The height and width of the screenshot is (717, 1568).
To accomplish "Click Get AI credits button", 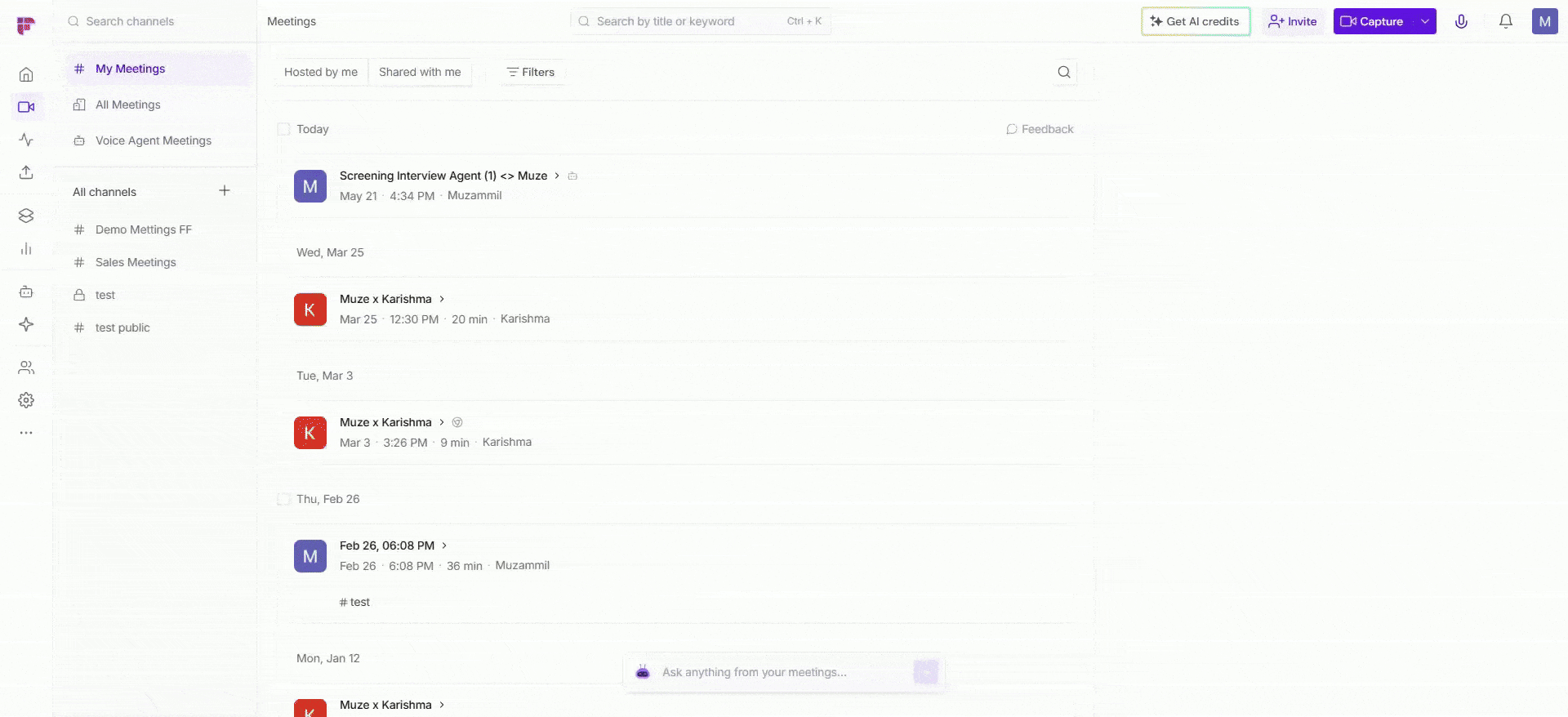I will [x=1196, y=21].
